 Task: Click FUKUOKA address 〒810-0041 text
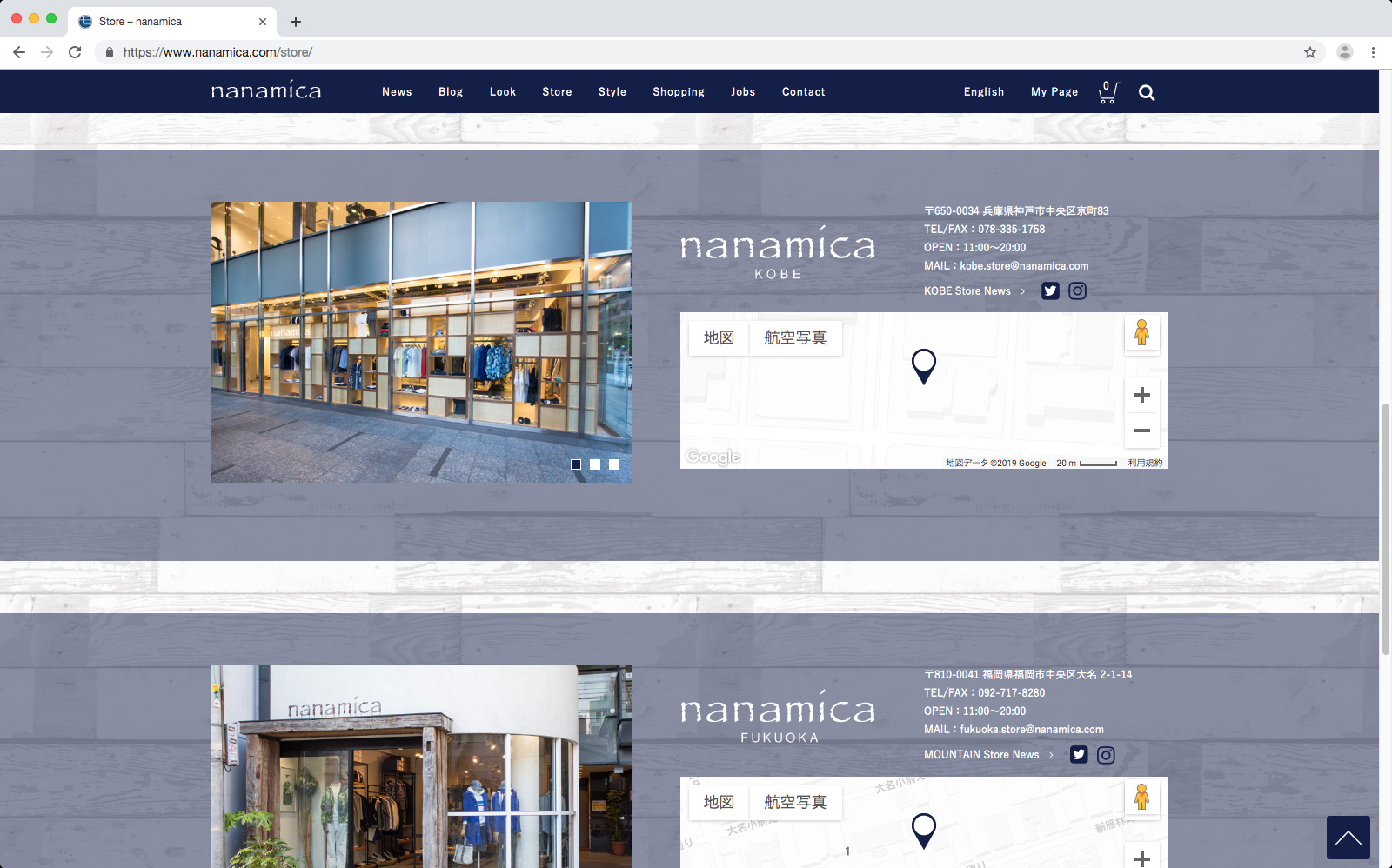click(x=1027, y=675)
